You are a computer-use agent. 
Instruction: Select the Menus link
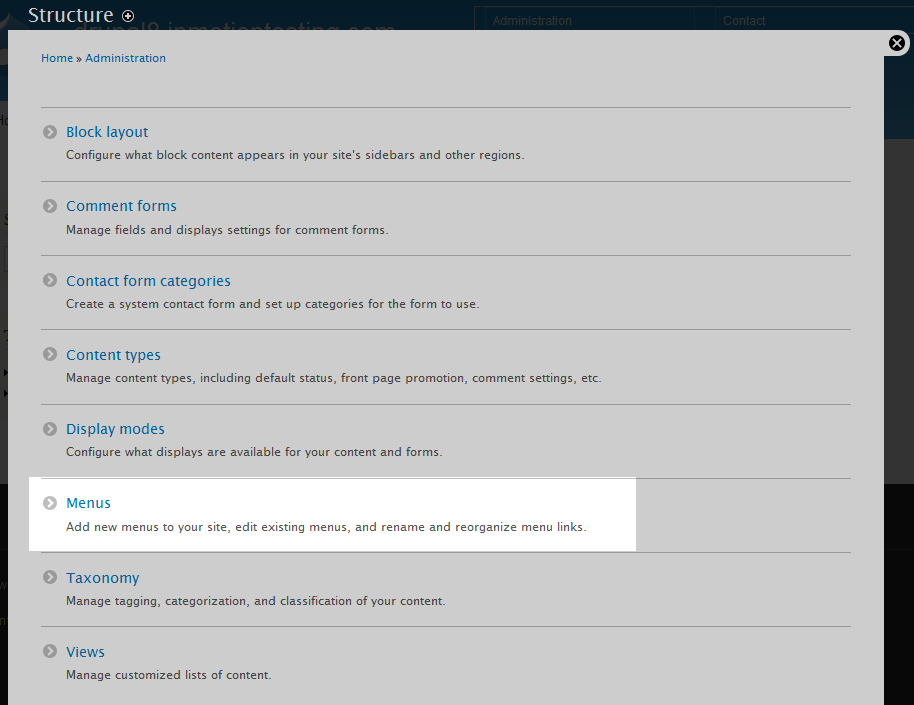88,503
